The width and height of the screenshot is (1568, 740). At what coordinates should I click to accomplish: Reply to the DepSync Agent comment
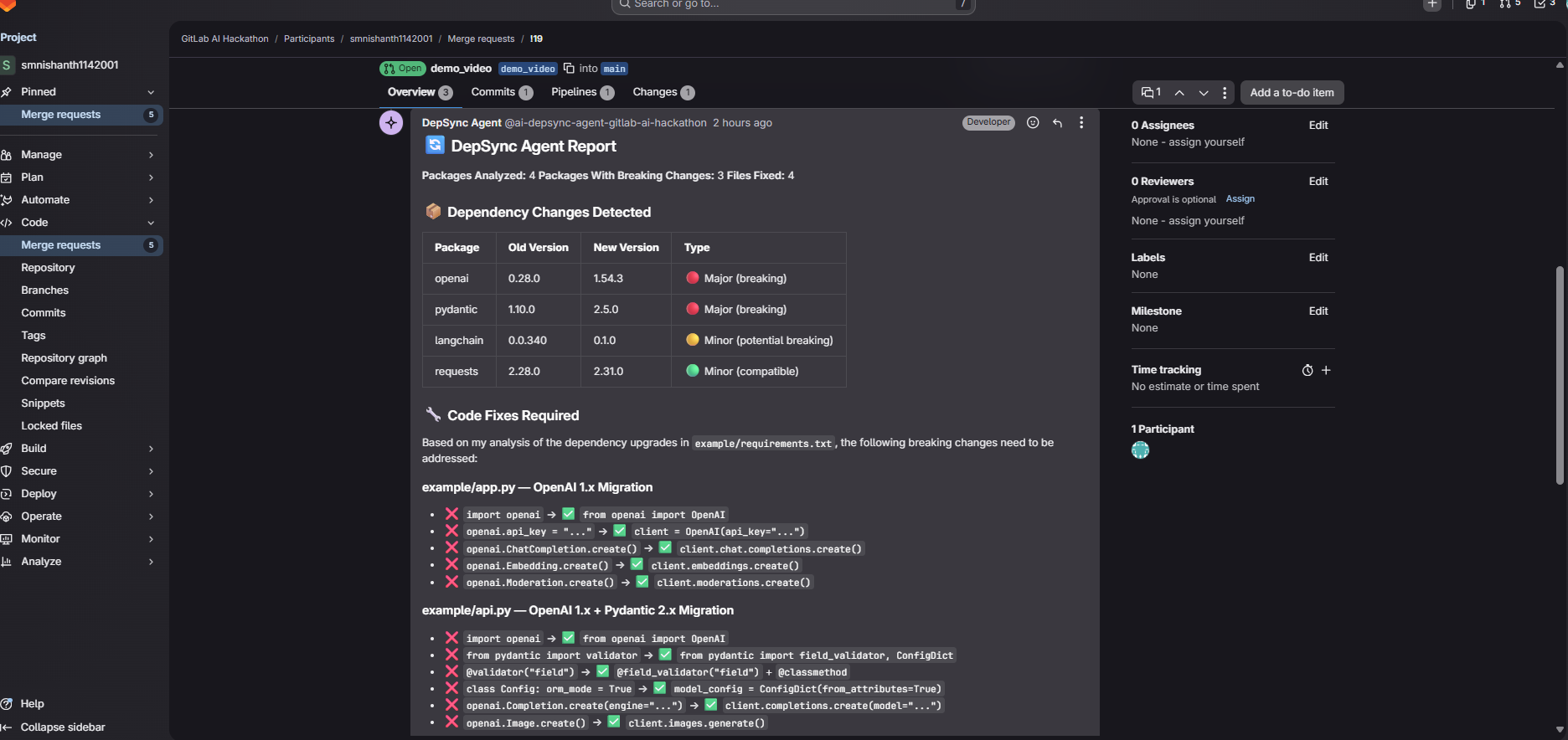click(1057, 122)
